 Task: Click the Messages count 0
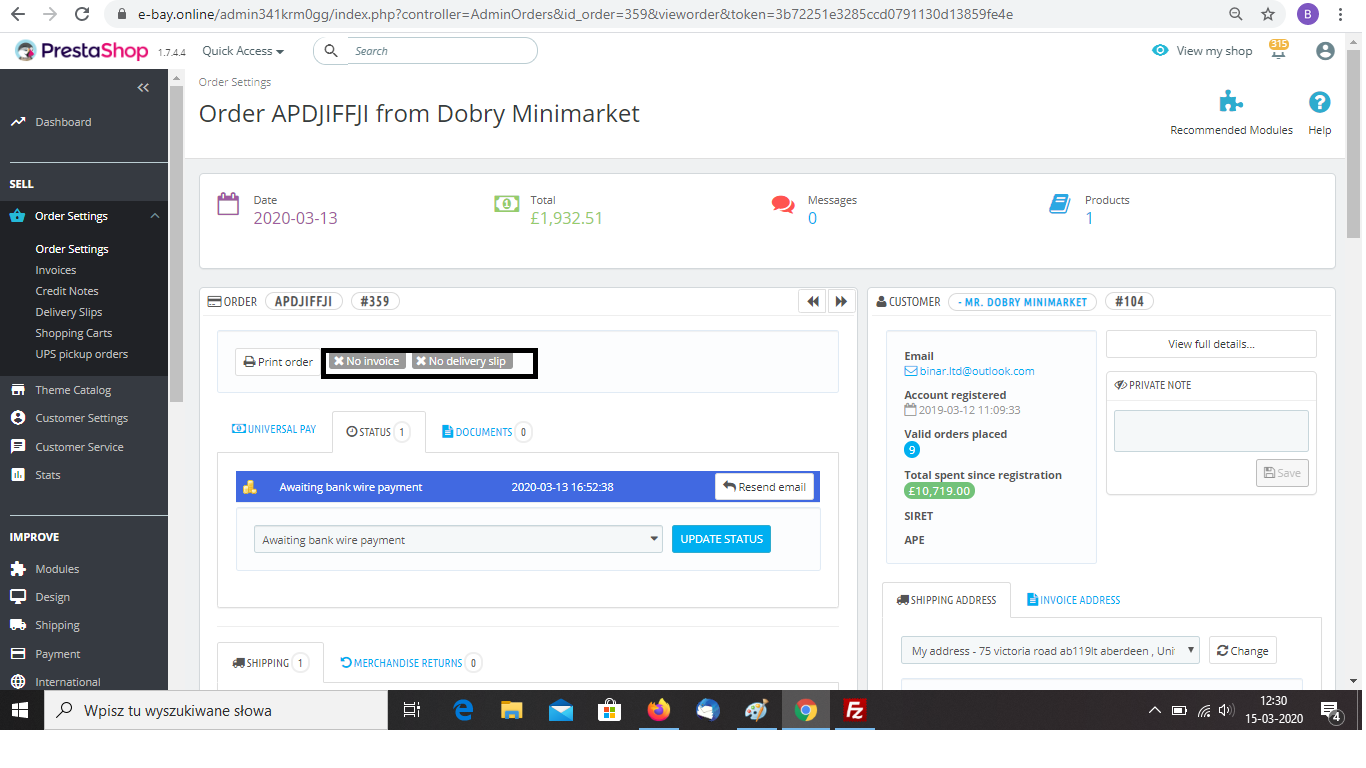(x=812, y=218)
